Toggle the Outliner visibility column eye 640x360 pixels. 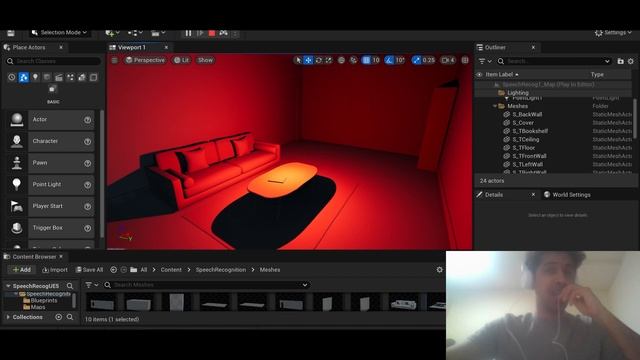(x=480, y=74)
